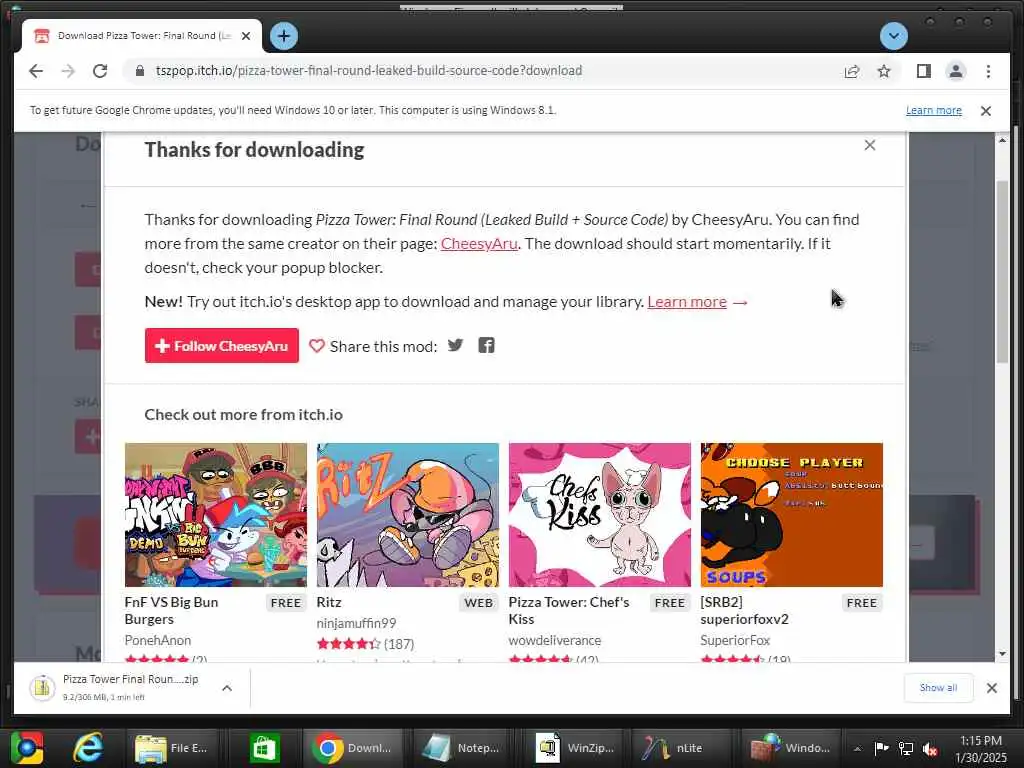1024x768 pixels.
Task: Click the first pinned taskbar icon
Action: 27,748
